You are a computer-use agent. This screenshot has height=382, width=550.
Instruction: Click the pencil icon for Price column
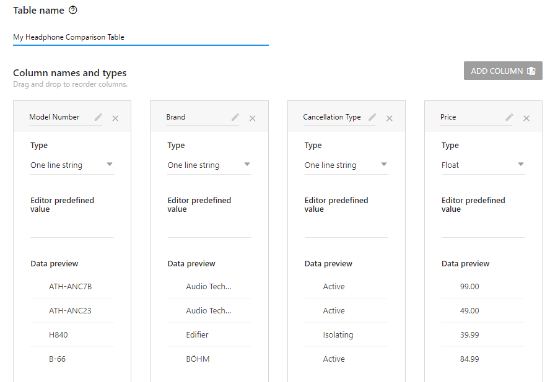509,117
